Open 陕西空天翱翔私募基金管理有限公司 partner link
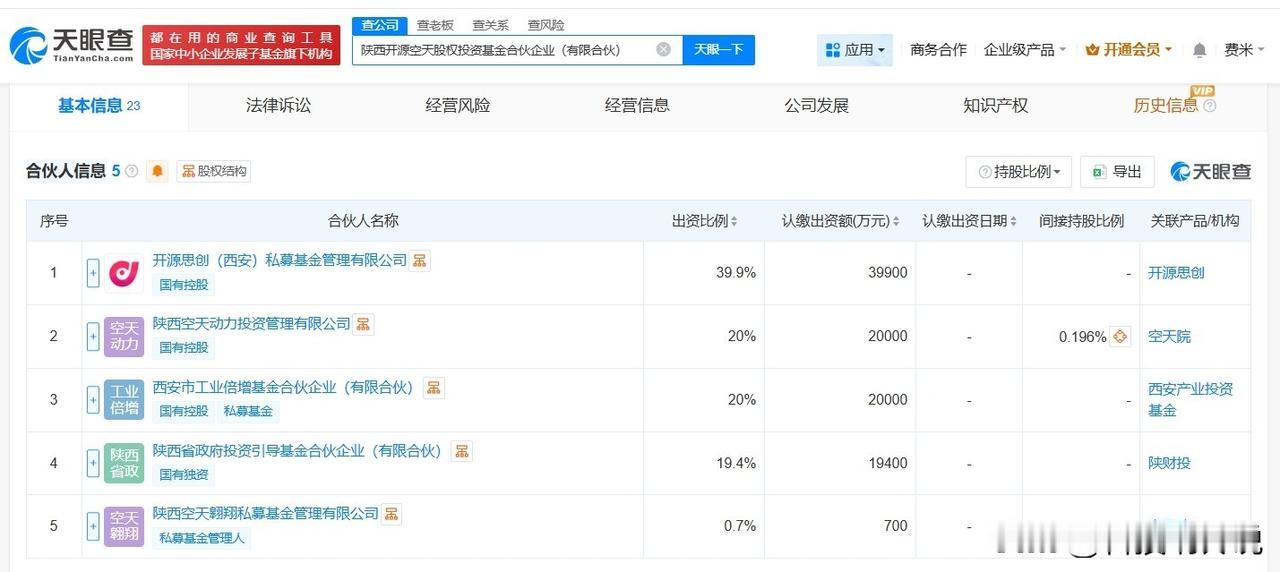 point(266,513)
